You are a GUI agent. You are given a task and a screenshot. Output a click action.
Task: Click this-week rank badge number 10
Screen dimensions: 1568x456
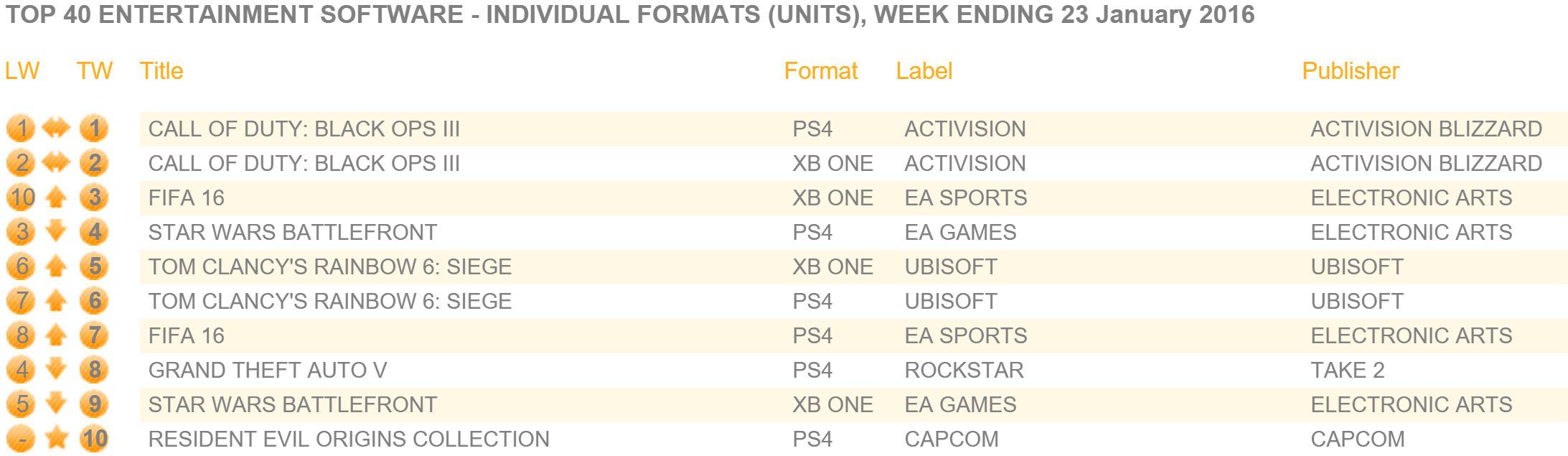94,439
